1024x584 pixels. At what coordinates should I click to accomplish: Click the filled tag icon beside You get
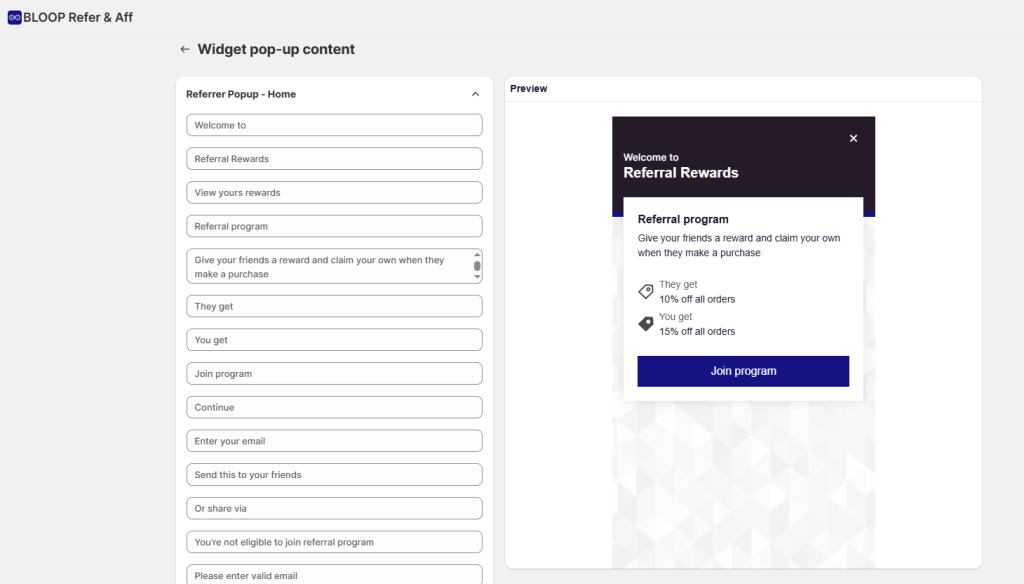click(x=645, y=323)
